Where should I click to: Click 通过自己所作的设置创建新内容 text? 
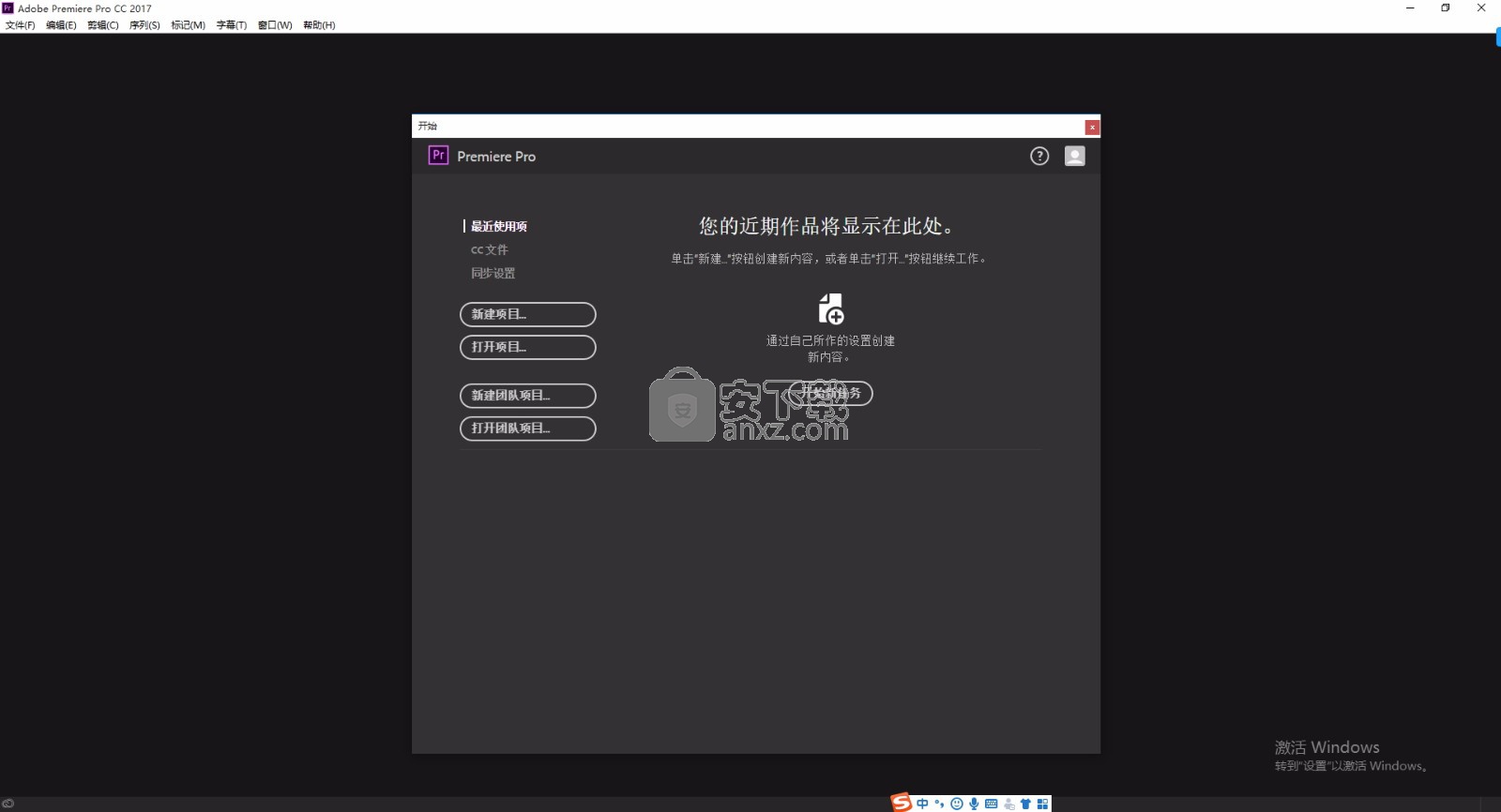(830, 349)
